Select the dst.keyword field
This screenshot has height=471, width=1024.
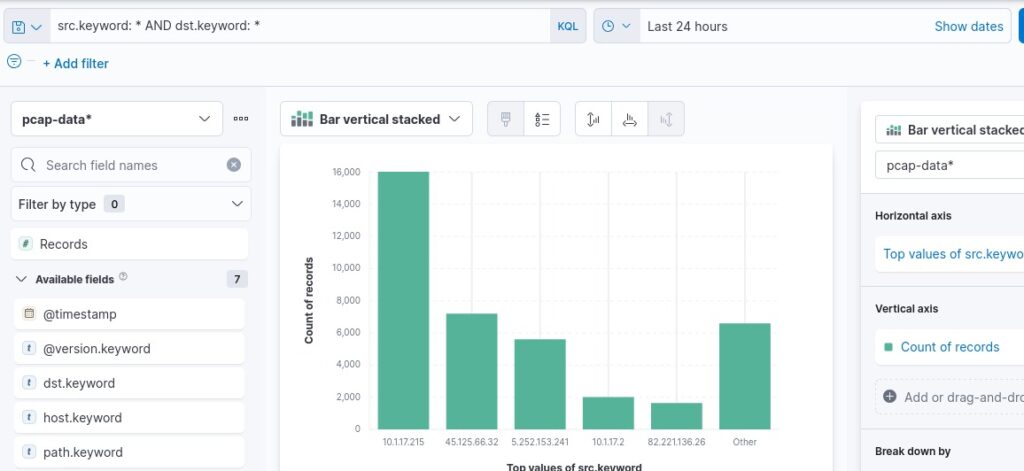[79, 383]
